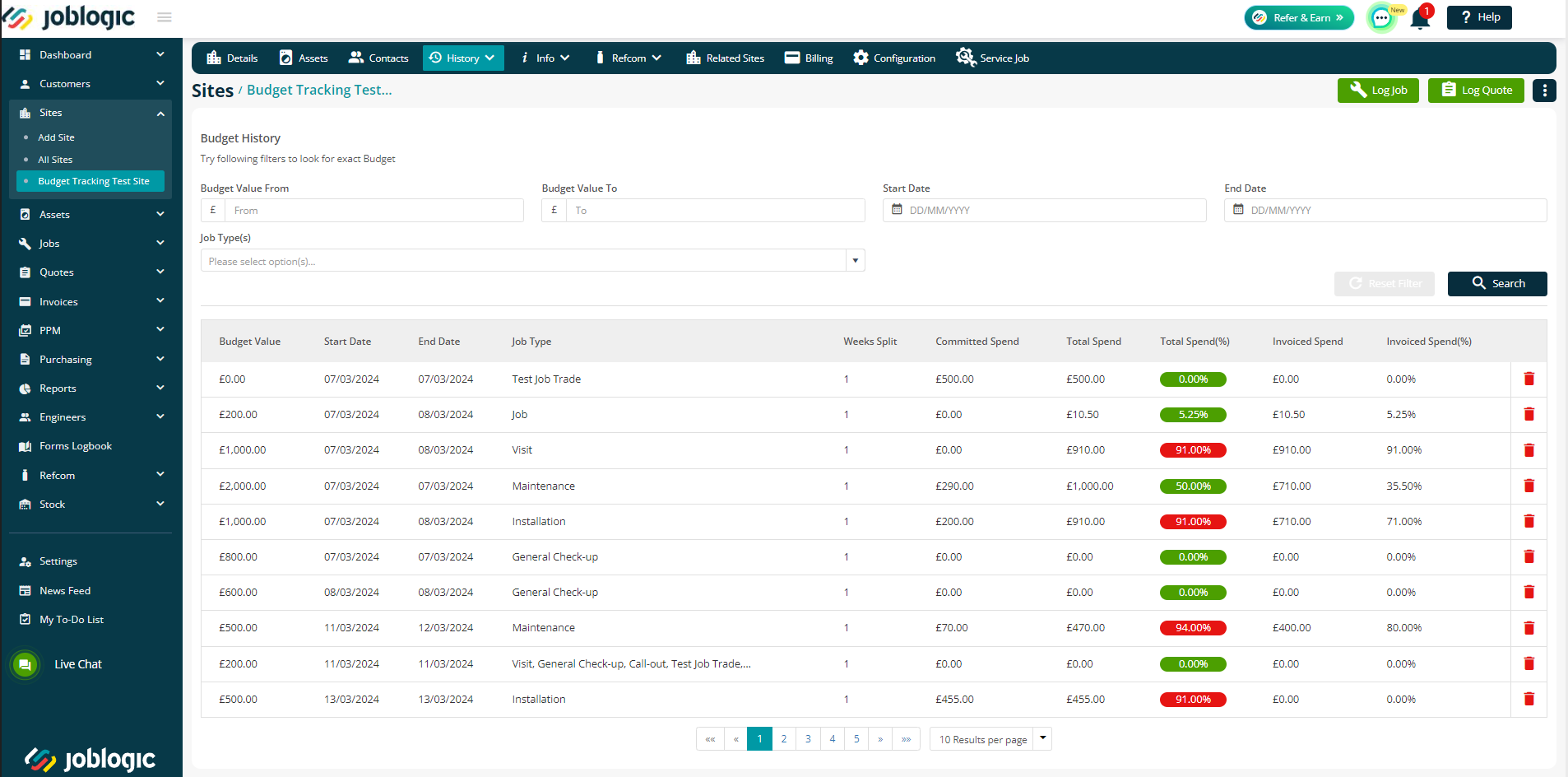The width and height of the screenshot is (1568, 777).
Task: Go to page 5 of results
Action: pos(856,739)
